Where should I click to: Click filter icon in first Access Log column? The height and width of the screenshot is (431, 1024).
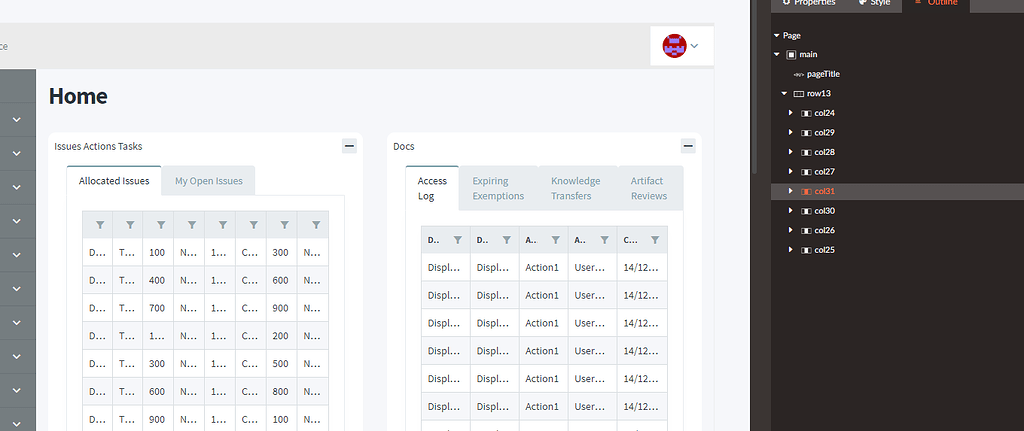pos(457,240)
